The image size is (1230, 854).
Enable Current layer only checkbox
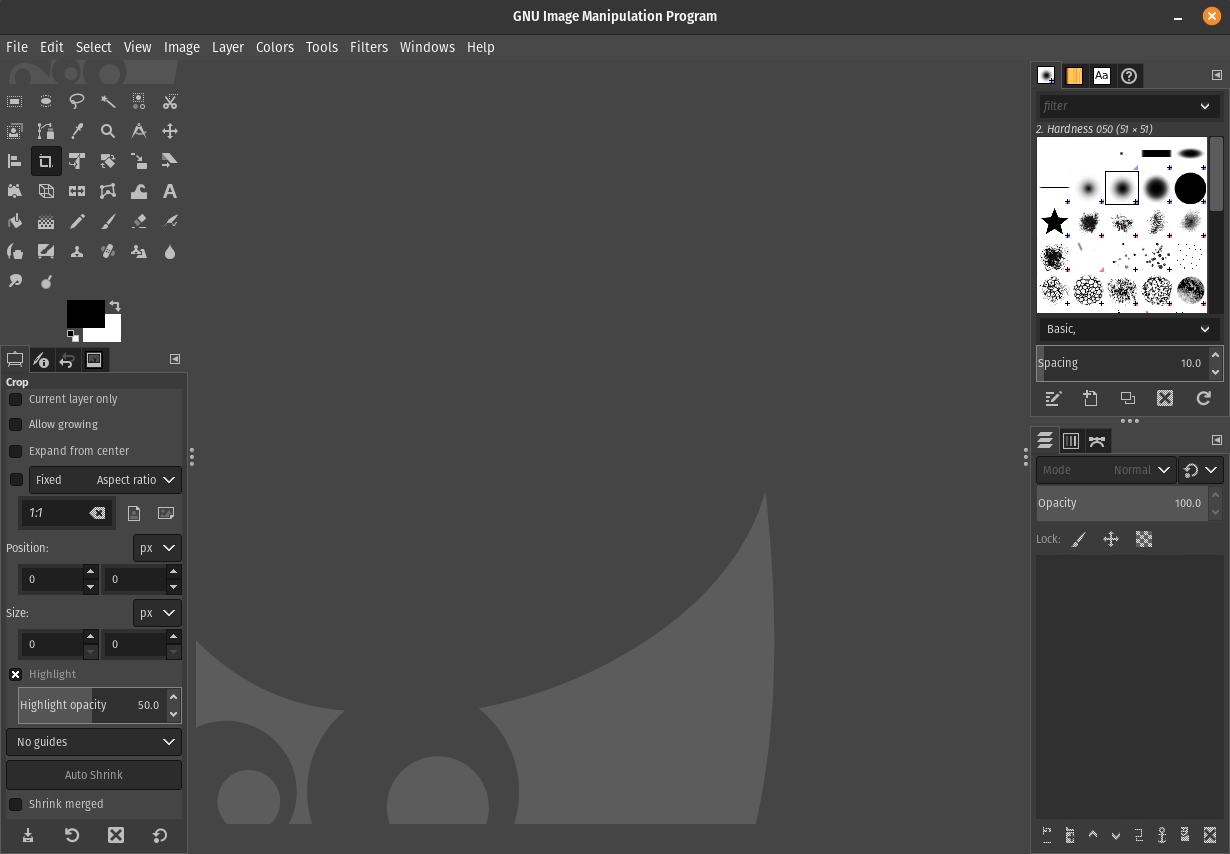point(15,399)
